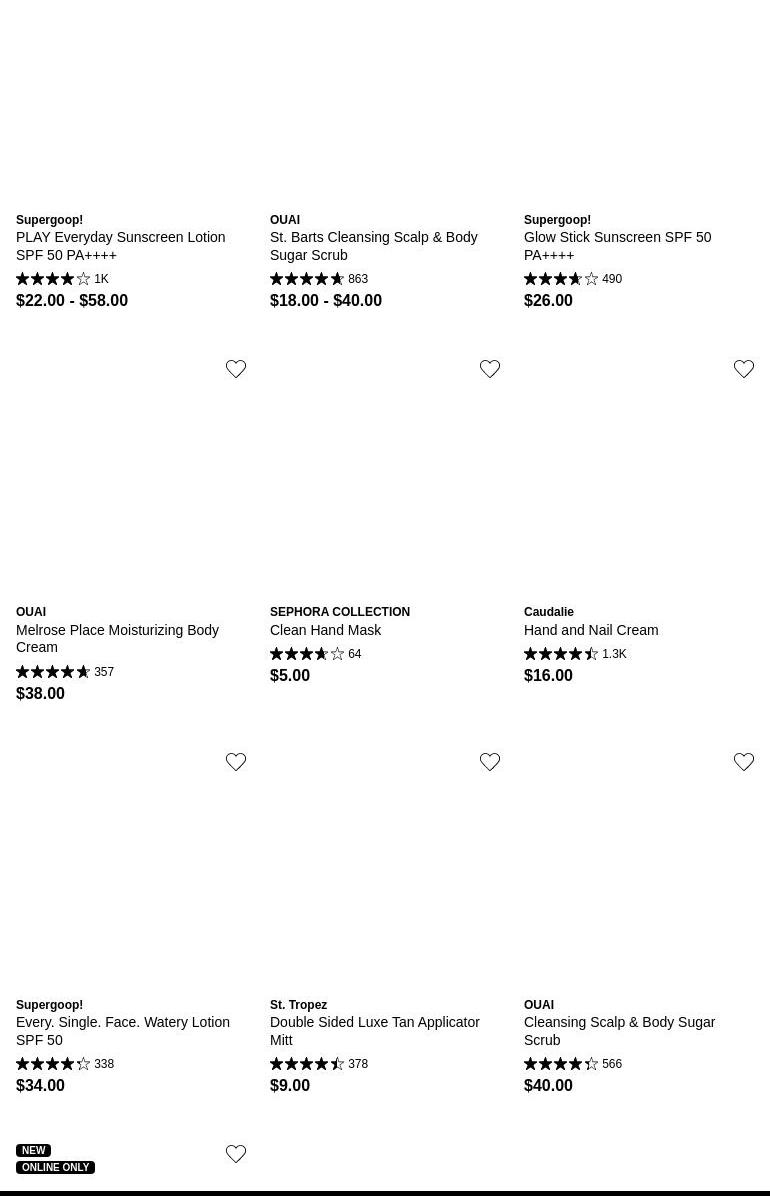This screenshot has height=1196, width=770.
Task: Love the OUAI Cleansing Scalp & Body Scrub
Action: pos(744,763)
